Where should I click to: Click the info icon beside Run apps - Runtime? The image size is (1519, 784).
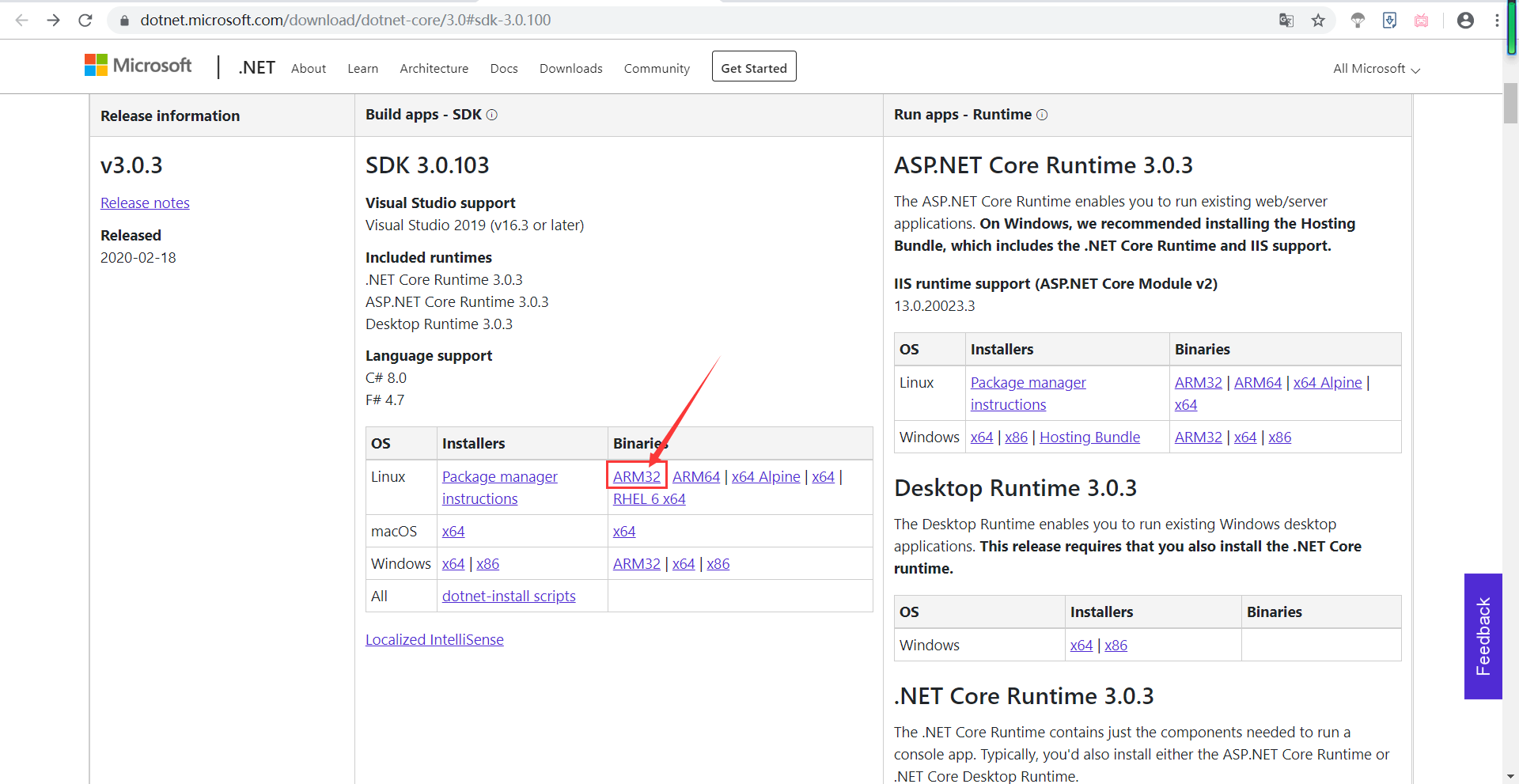coord(1042,115)
